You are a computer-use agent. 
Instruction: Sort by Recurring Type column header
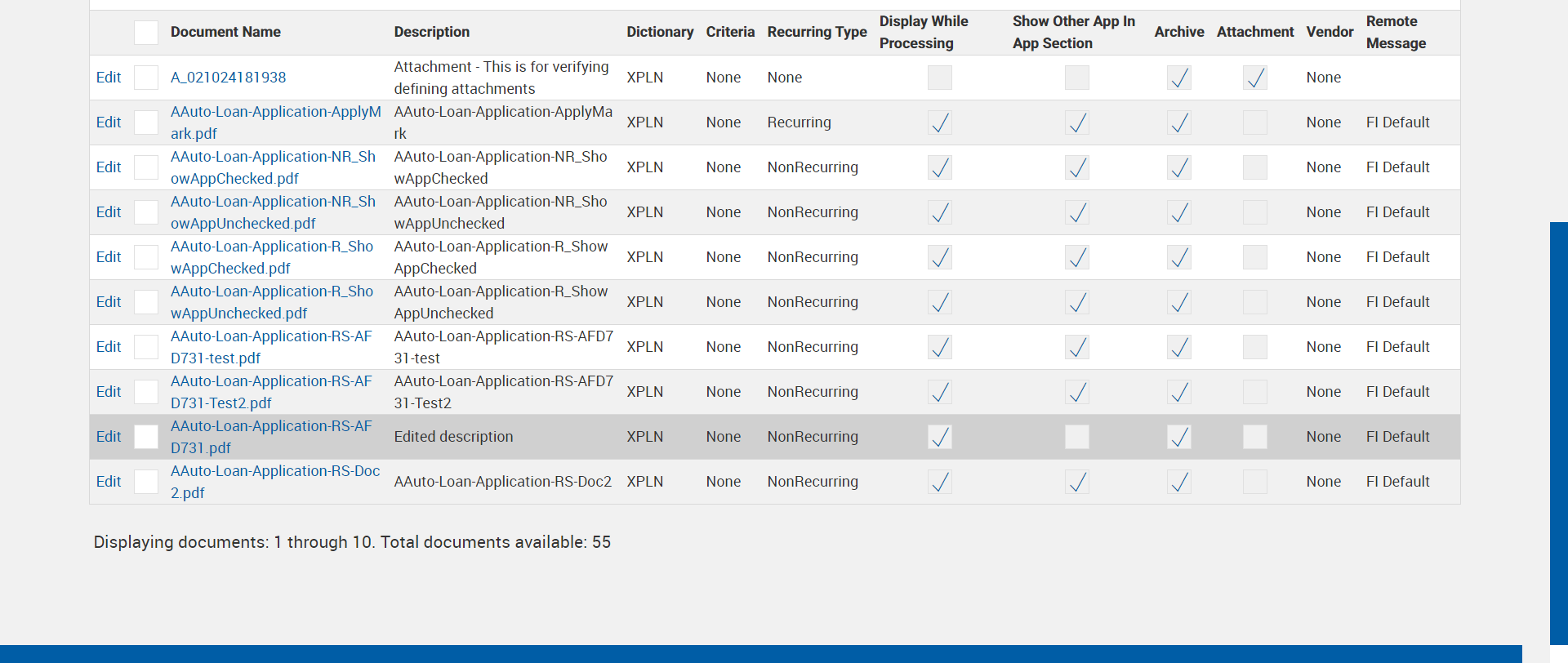click(x=817, y=32)
